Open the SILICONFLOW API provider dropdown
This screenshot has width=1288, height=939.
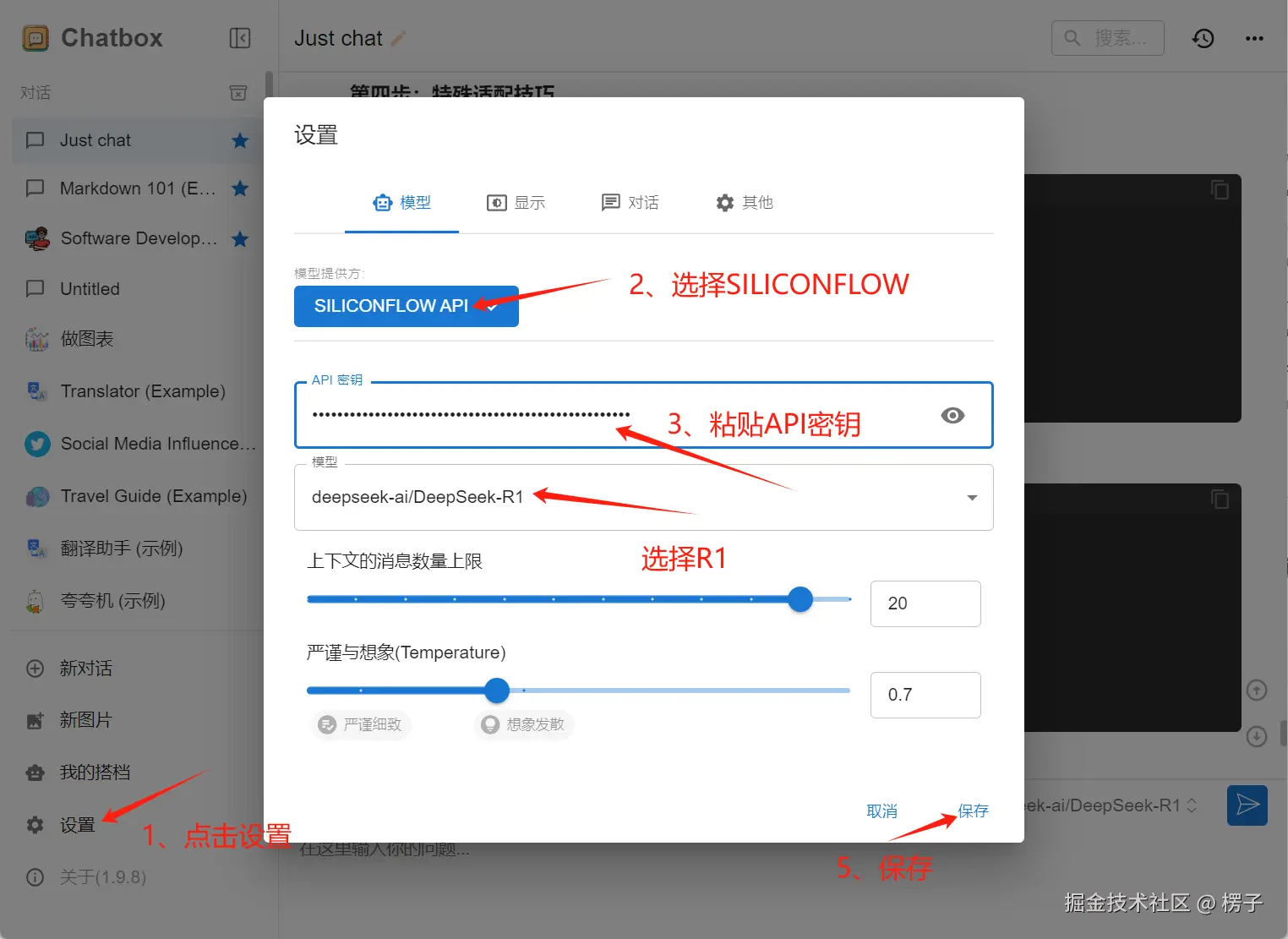[x=407, y=306]
